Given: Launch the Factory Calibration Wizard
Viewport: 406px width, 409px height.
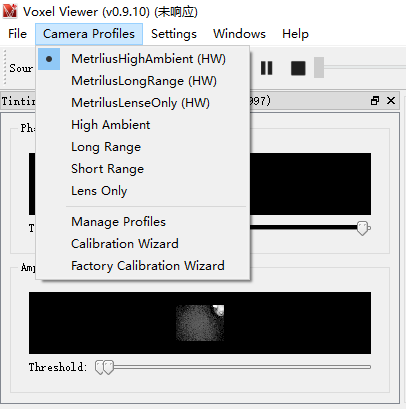Looking at the screenshot, I should (143, 266).
